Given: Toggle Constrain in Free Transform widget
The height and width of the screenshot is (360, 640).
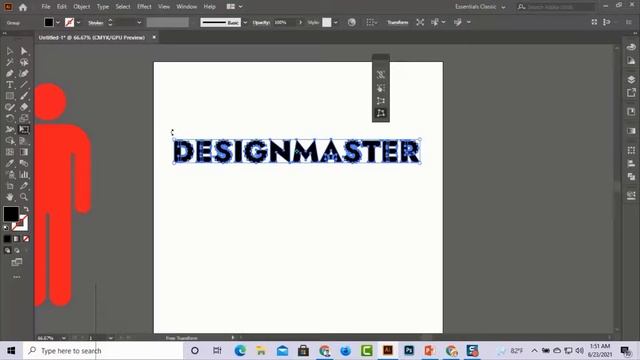Looking at the screenshot, I should (x=381, y=75).
